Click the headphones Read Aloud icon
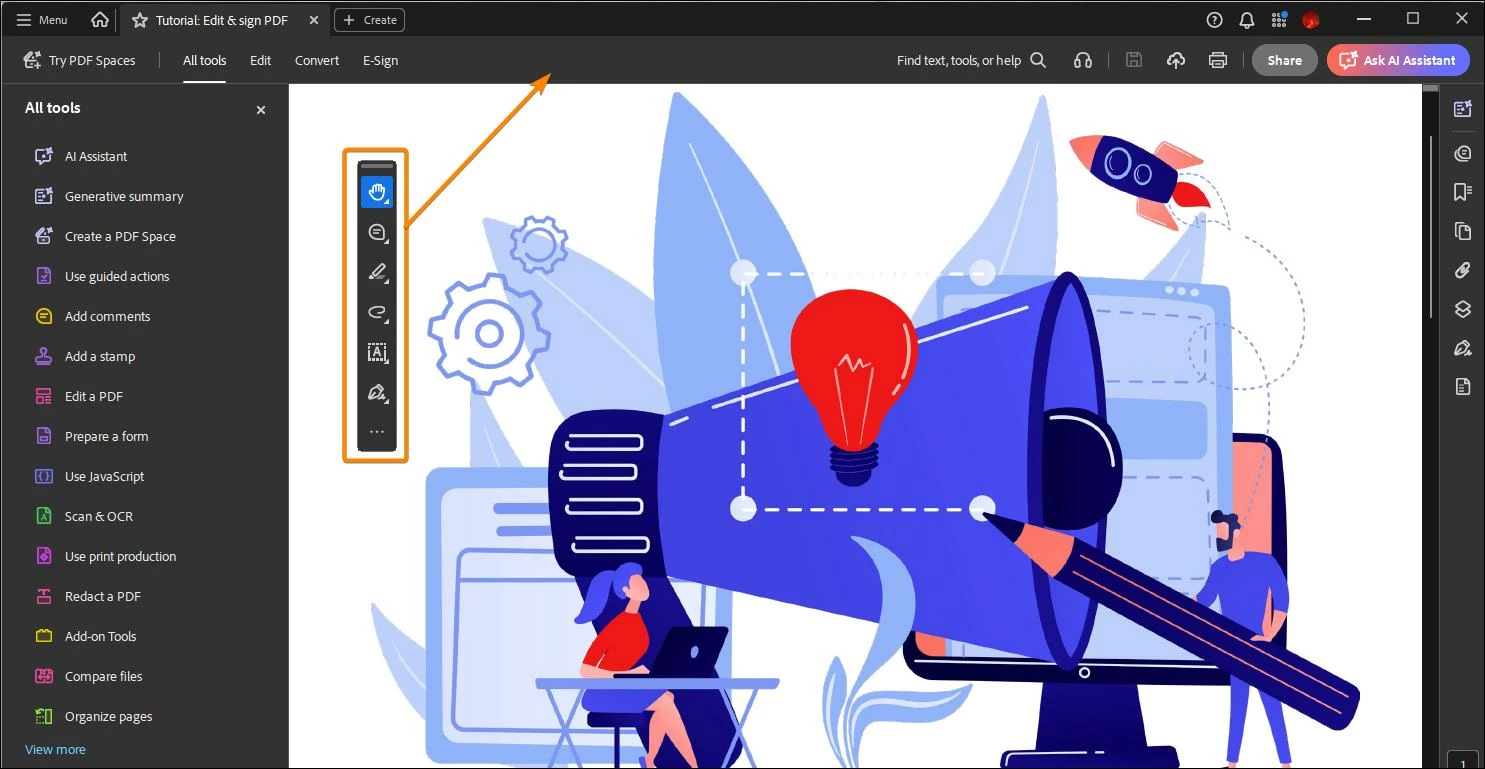The width and height of the screenshot is (1485, 769). tap(1082, 60)
